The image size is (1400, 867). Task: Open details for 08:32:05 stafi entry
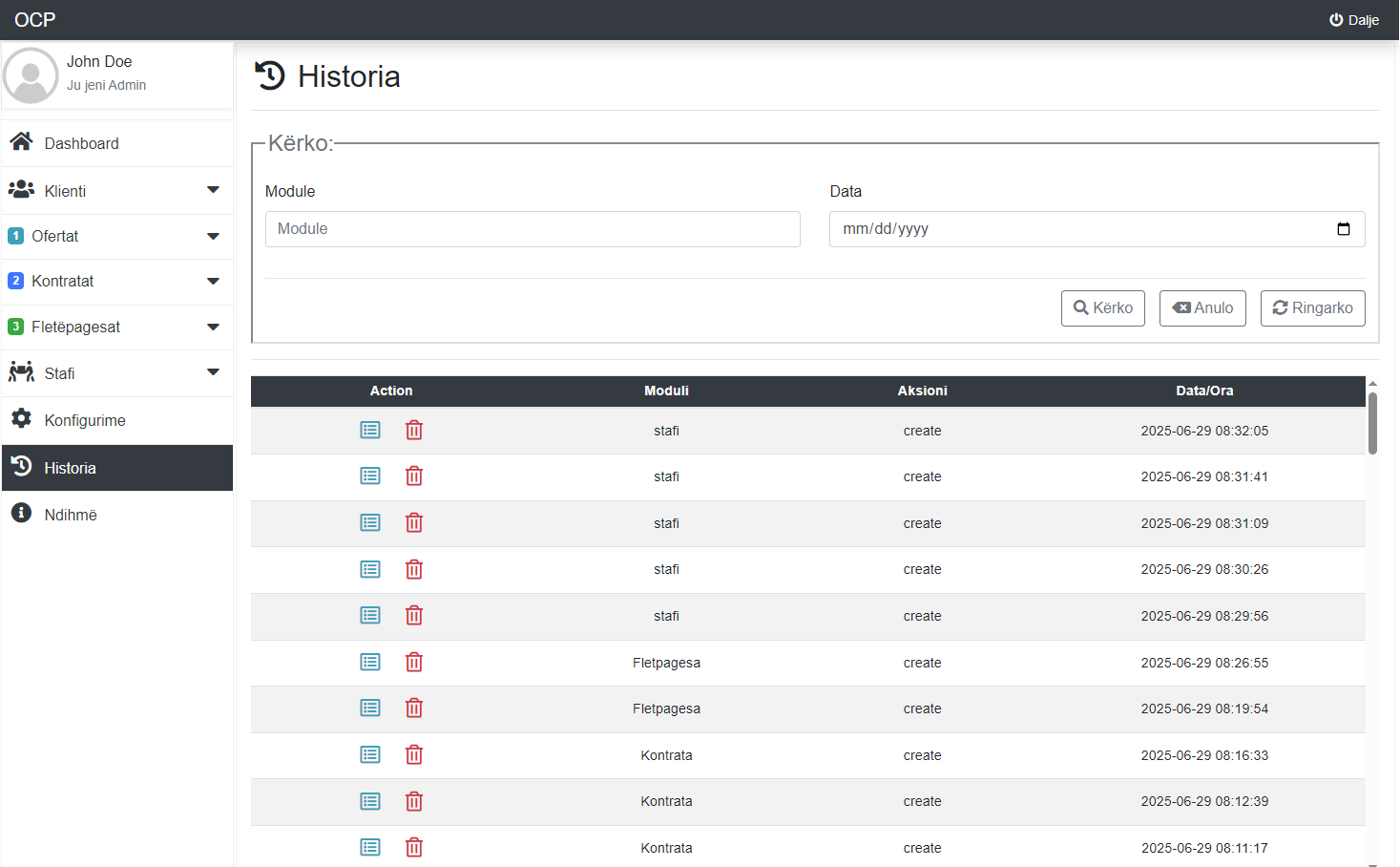(x=370, y=431)
